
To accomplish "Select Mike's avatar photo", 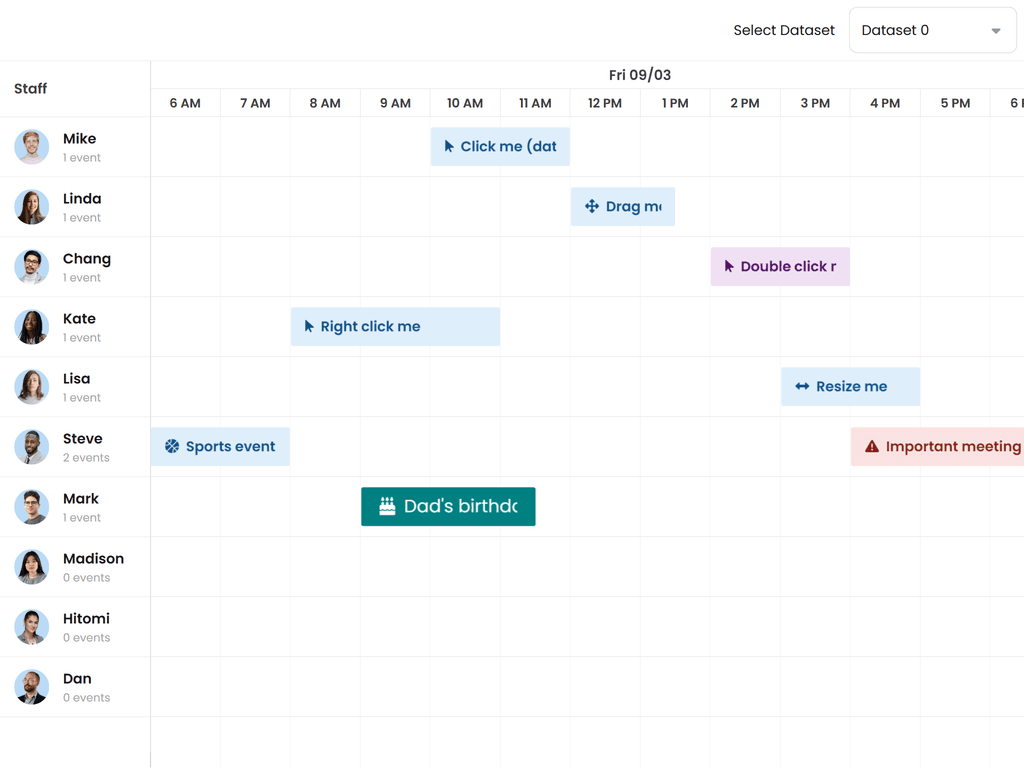I will (32, 147).
